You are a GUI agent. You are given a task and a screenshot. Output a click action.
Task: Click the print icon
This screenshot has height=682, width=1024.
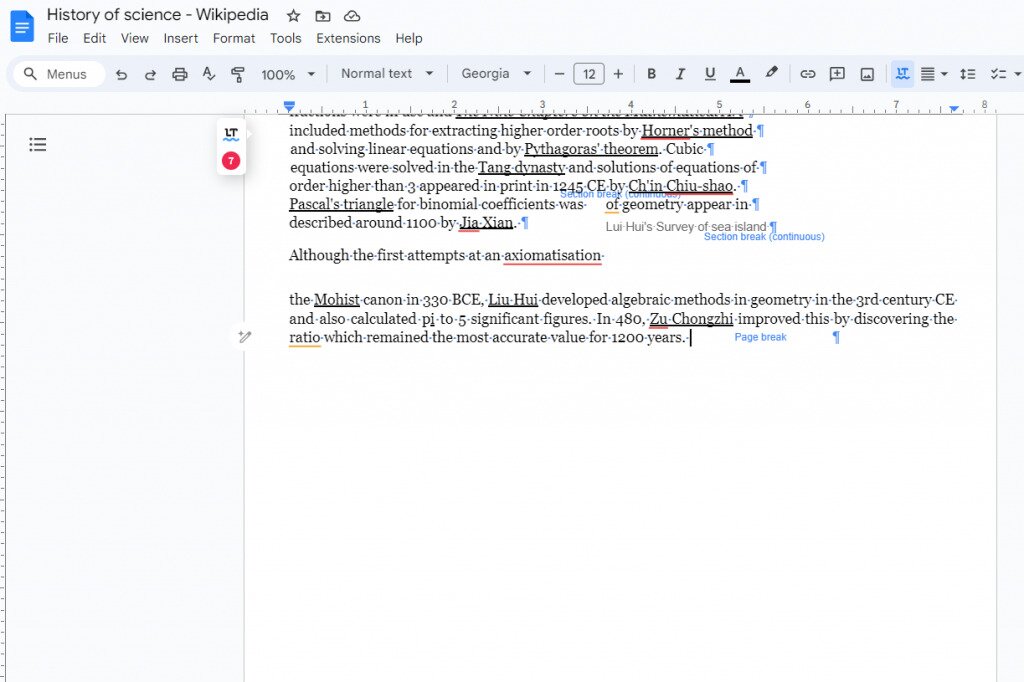[x=179, y=73]
